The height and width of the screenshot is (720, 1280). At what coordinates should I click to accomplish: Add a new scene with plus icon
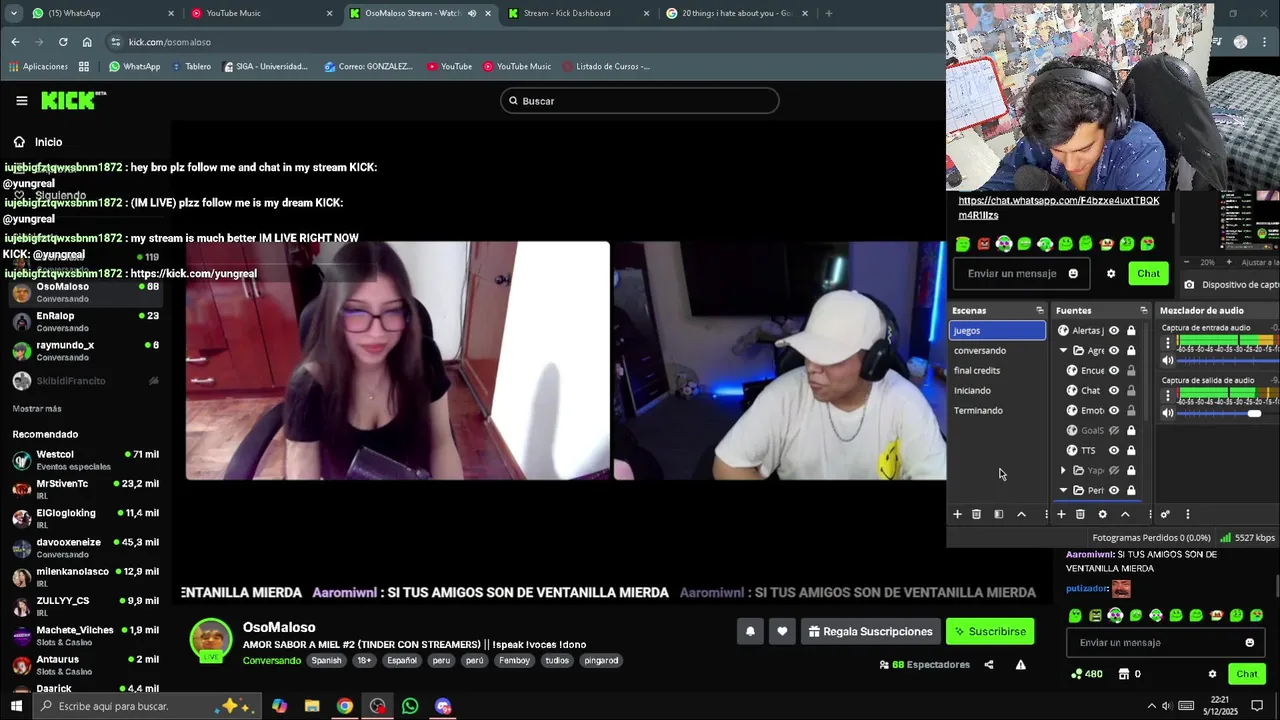pos(957,514)
